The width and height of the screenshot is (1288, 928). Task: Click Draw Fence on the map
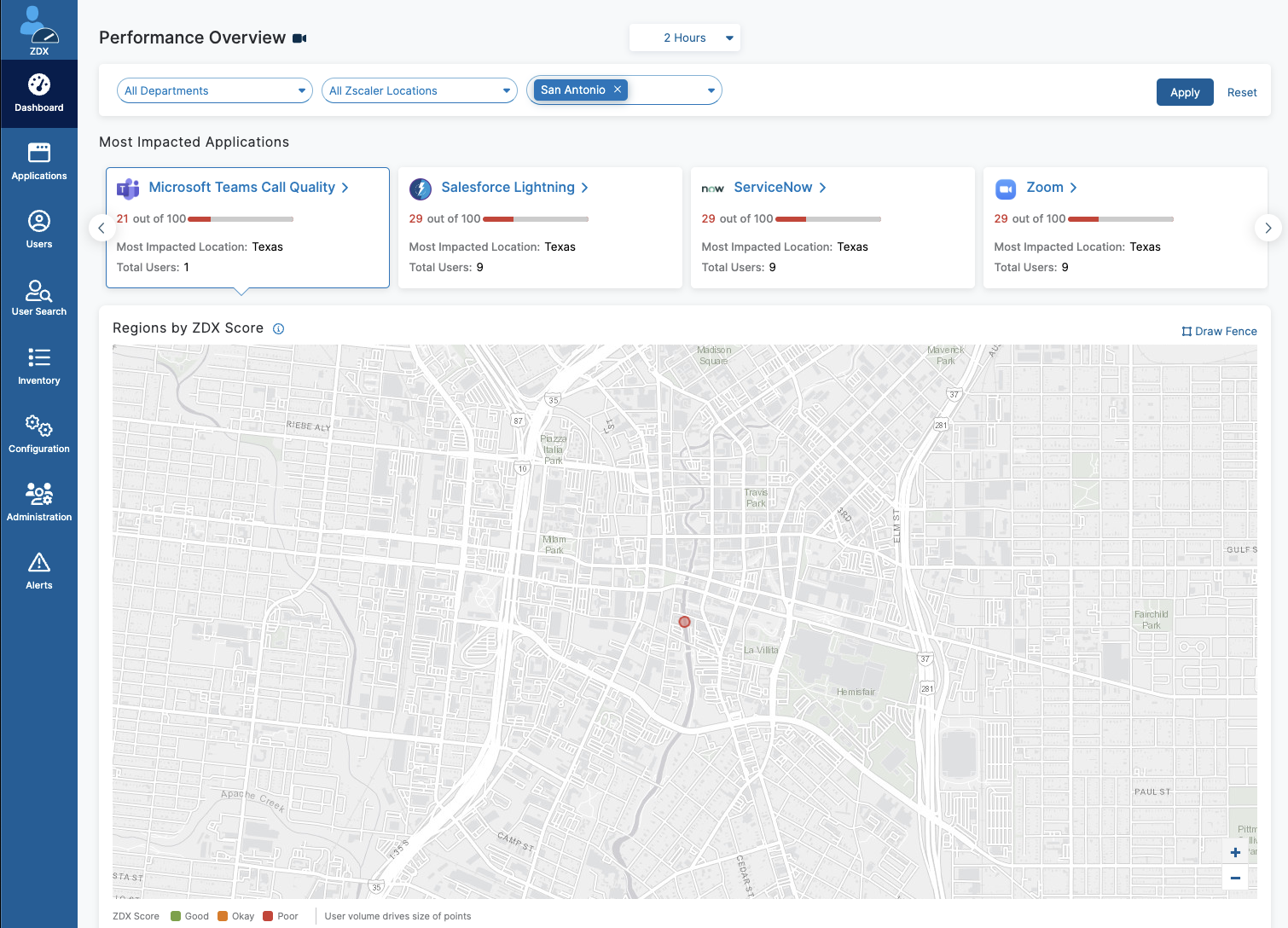point(1219,331)
